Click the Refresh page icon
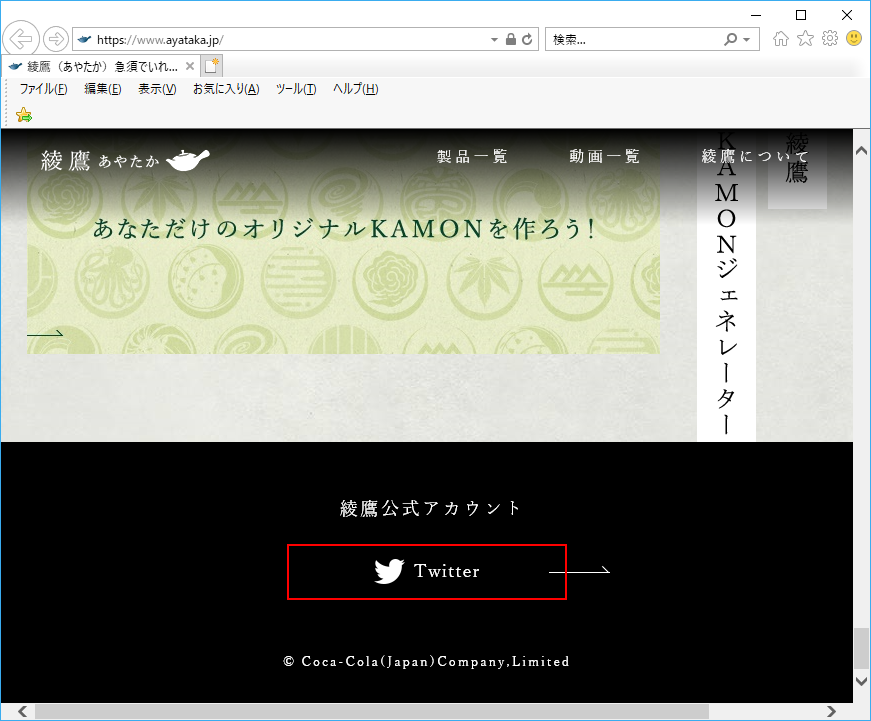Viewport: 871px width, 721px height. pos(527,39)
